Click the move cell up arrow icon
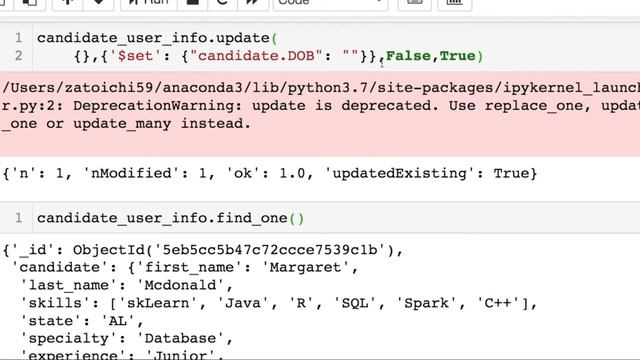This screenshot has width=640, height=360. click(68, 2)
